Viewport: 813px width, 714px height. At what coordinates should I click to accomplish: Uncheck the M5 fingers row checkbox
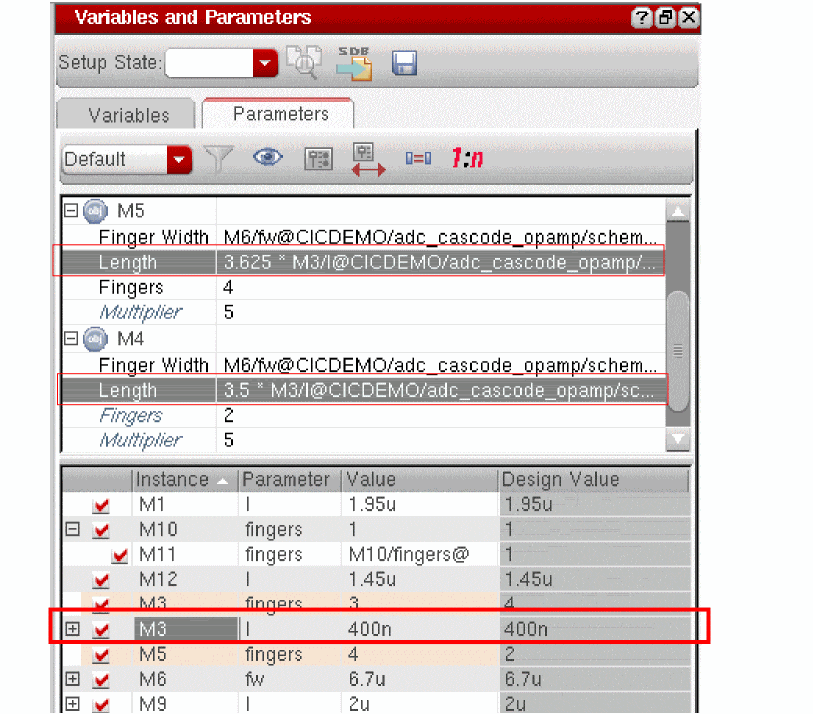(101, 655)
